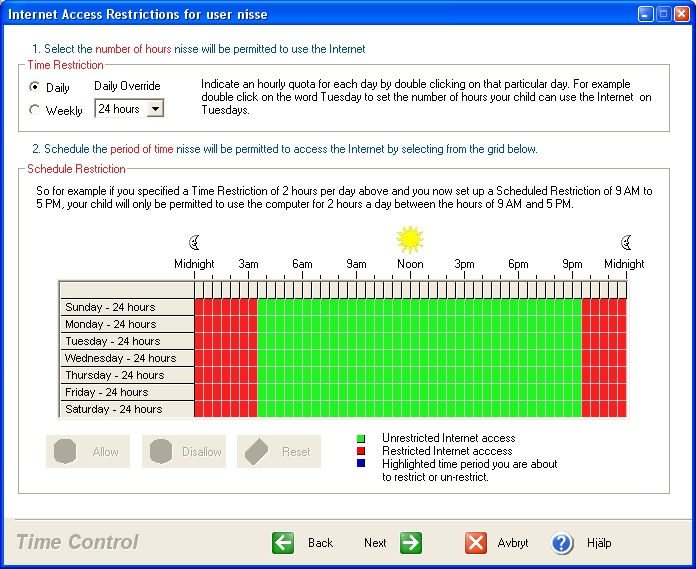Click the Noon time label
The image size is (696, 569).
410,264
